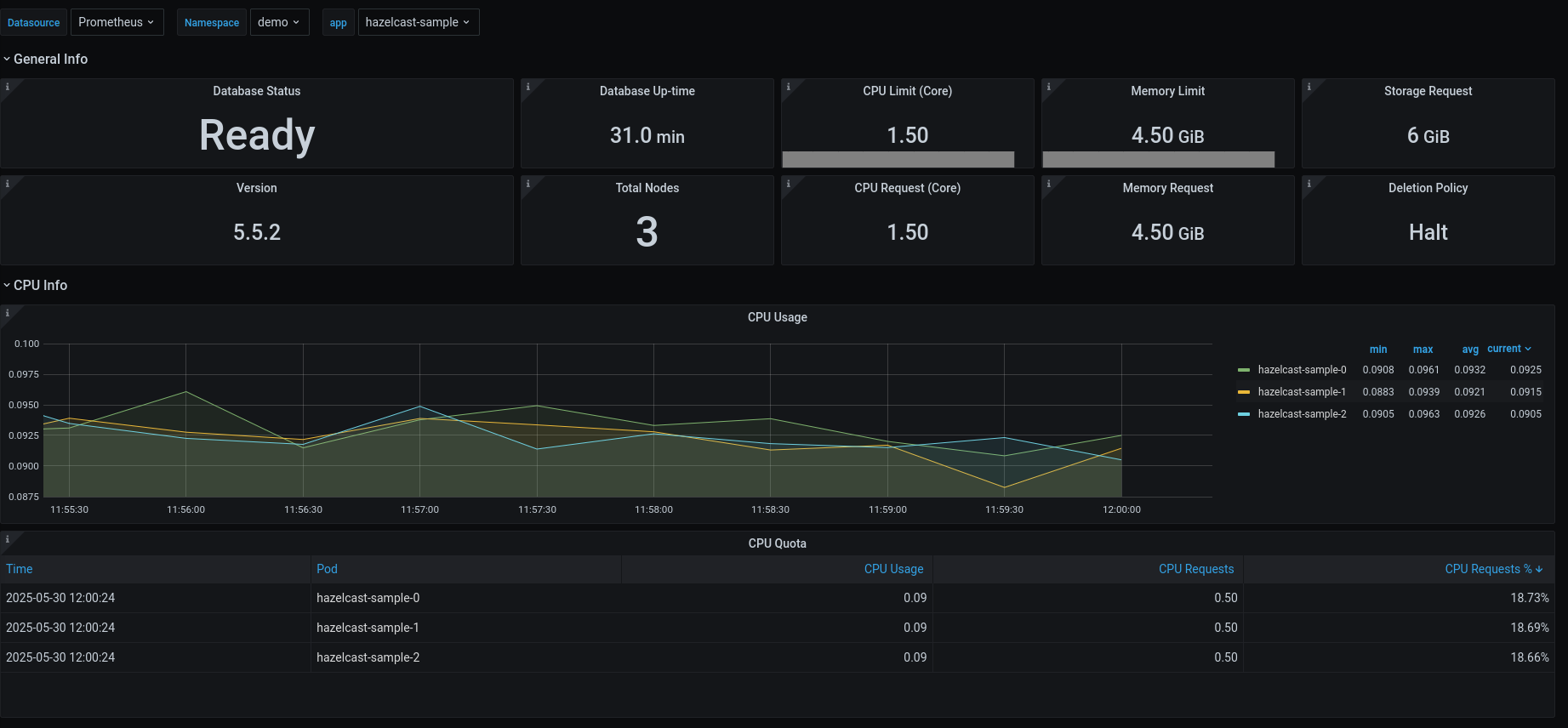This screenshot has height=728, width=1568.
Task: Click the info icon on Database Up-time panel
Action: [x=527, y=87]
